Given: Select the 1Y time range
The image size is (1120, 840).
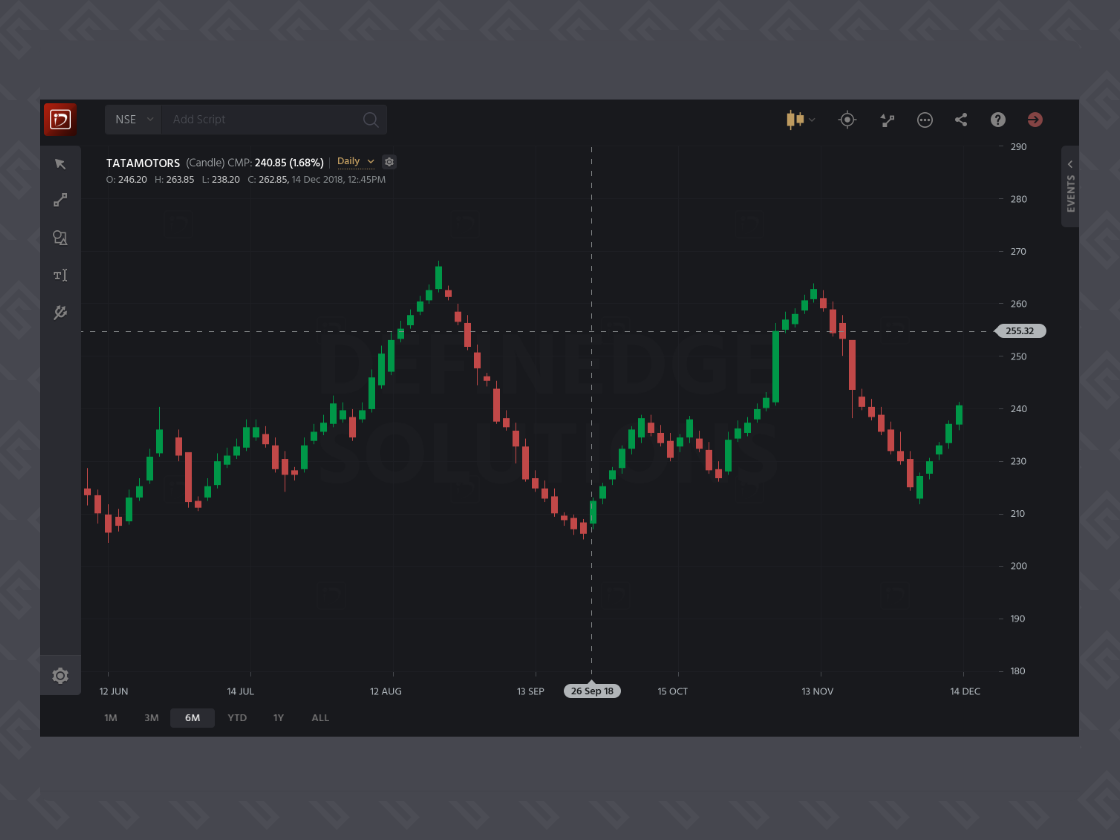Looking at the screenshot, I should [279, 718].
